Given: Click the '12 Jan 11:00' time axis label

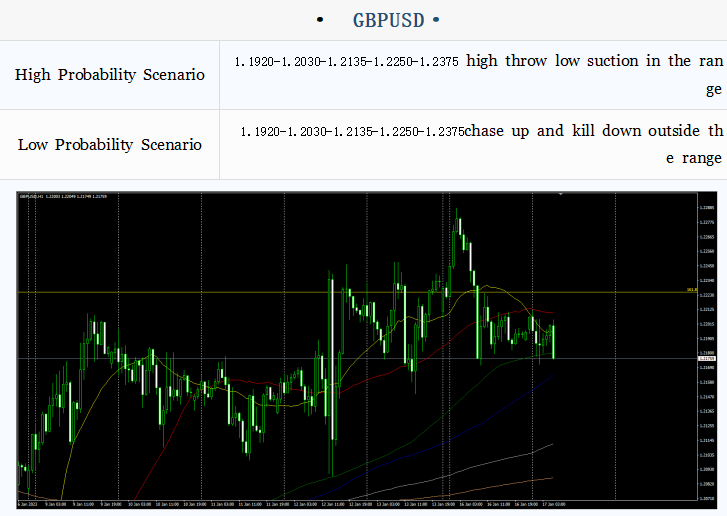Looking at the screenshot, I should click(x=333, y=504).
